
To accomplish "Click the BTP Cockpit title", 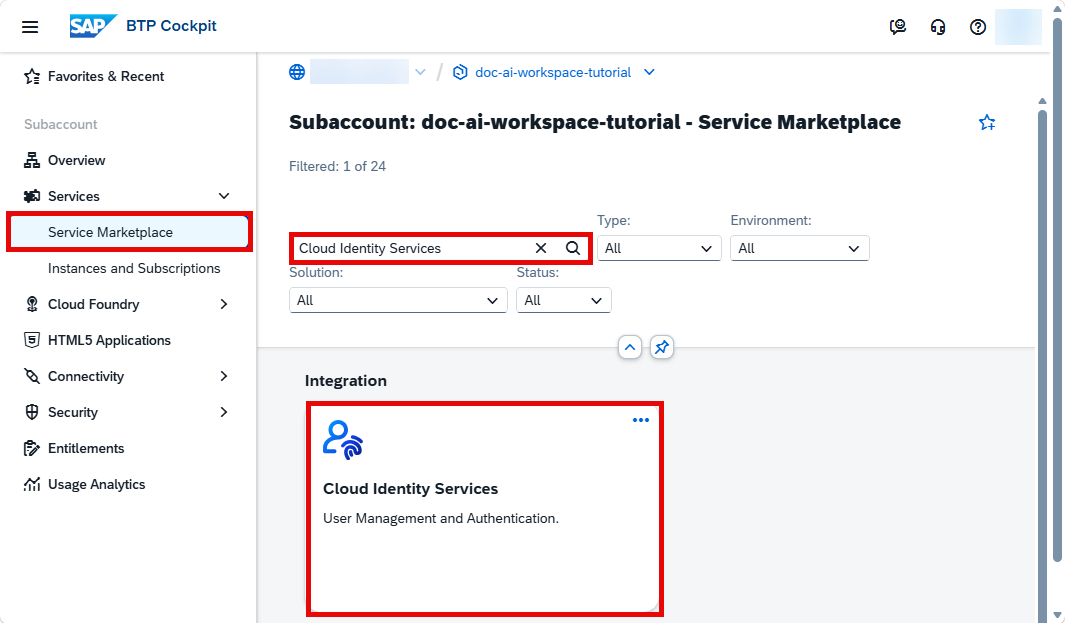I will [171, 26].
